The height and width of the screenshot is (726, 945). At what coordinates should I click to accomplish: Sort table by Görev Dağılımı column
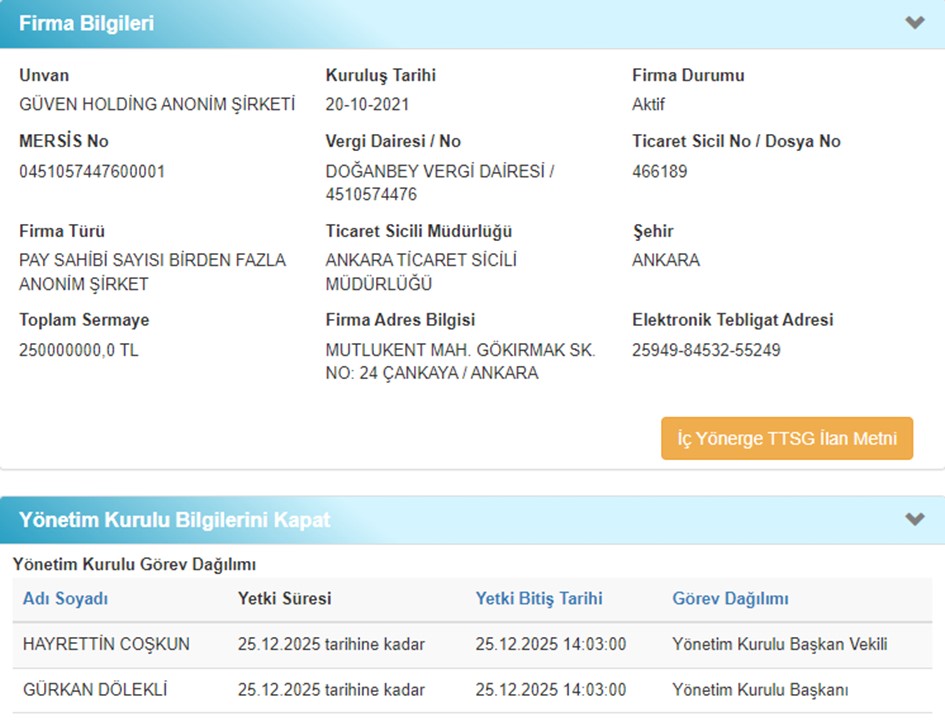click(x=730, y=598)
